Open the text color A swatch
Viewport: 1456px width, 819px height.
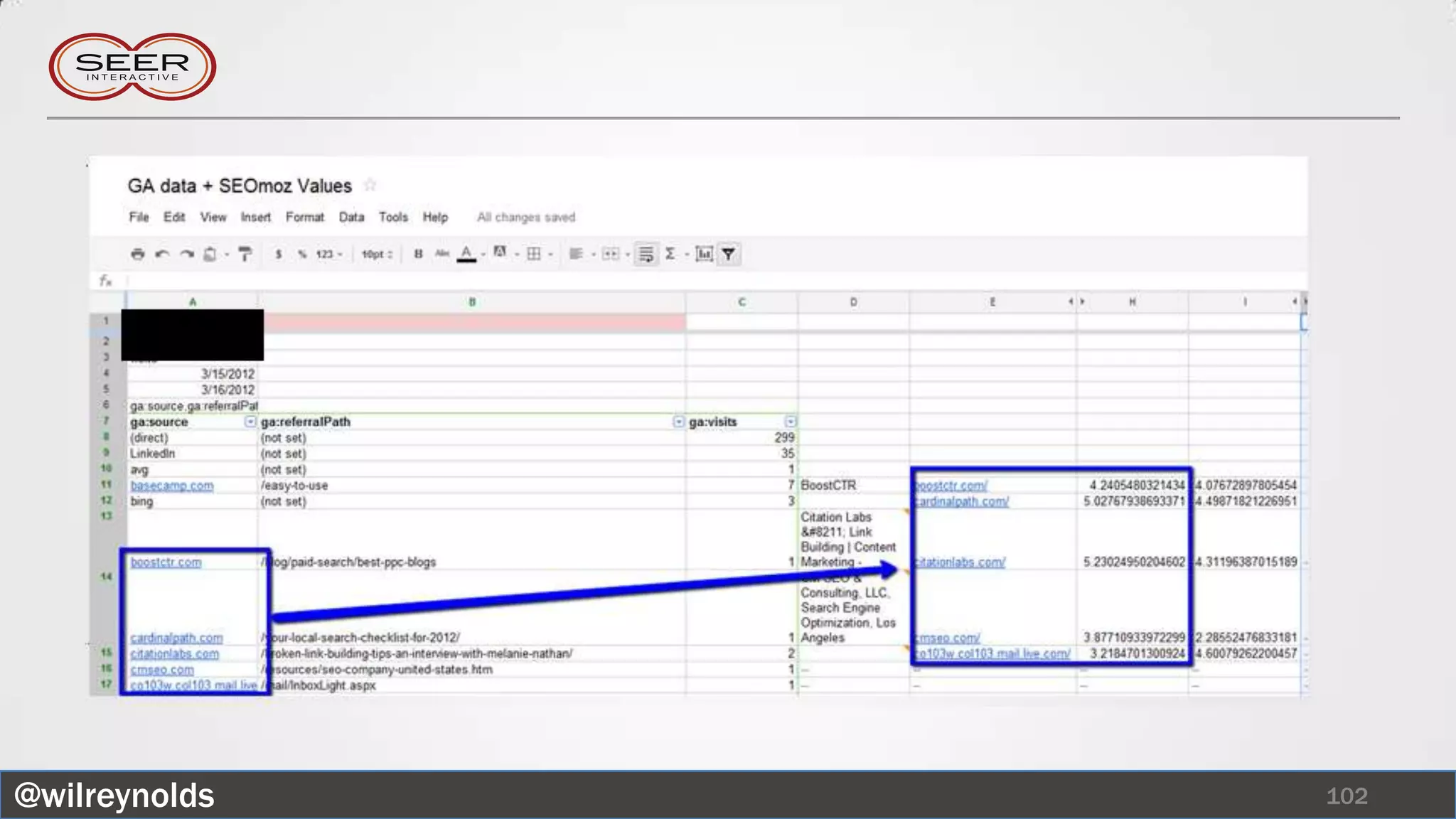coord(466,254)
